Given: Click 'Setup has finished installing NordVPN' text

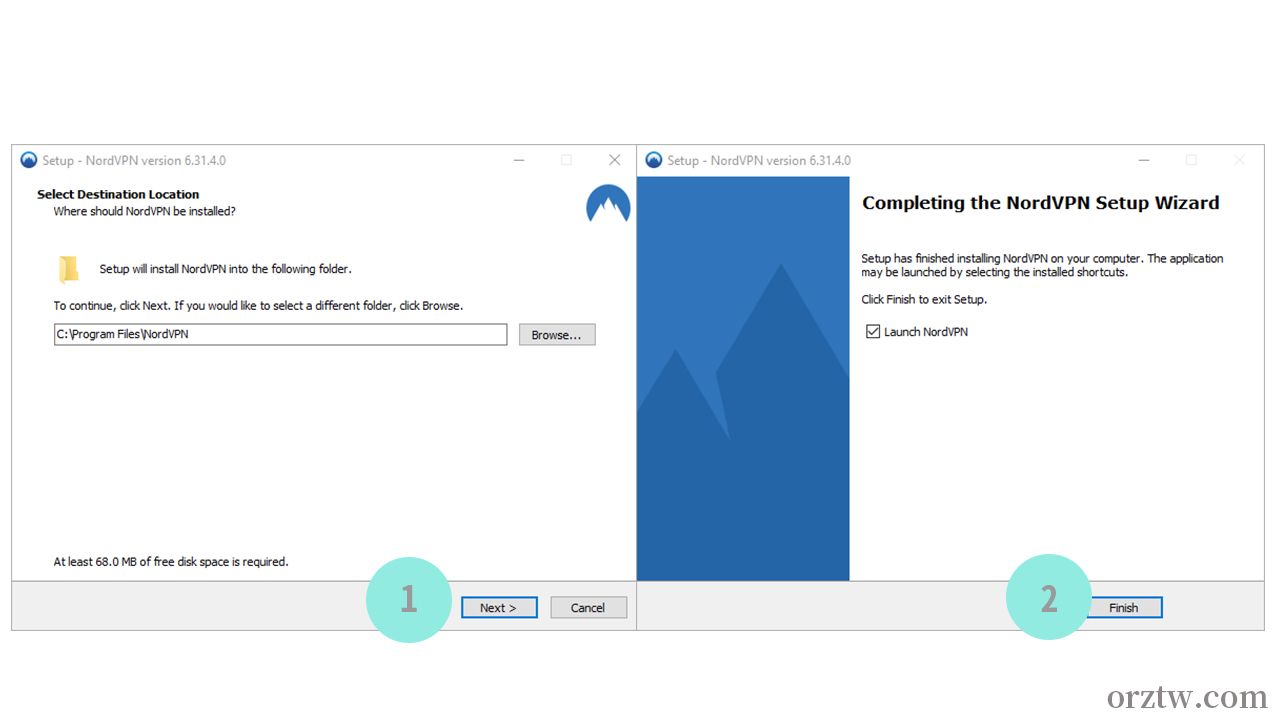Looking at the screenshot, I should point(1042,265).
